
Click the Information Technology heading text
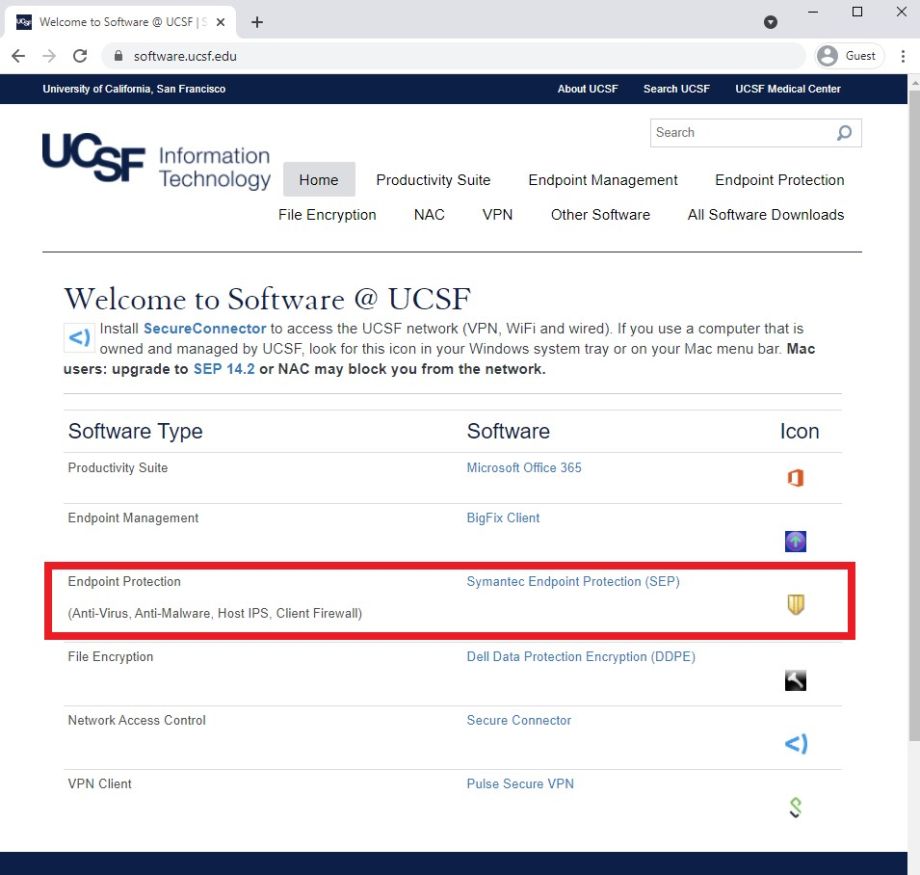(215, 167)
